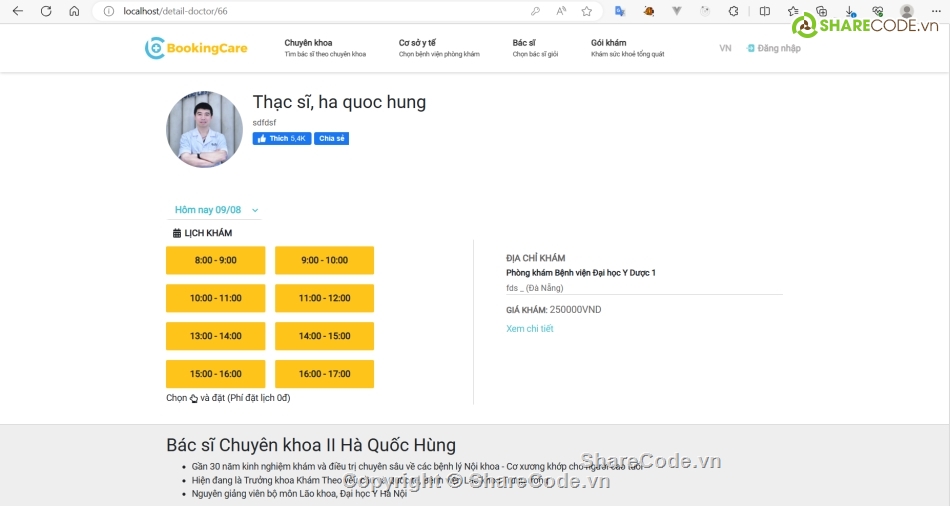Click the Xem chi tiết link
Image resolution: width=950 pixels, height=506 pixels.
click(x=529, y=329)
